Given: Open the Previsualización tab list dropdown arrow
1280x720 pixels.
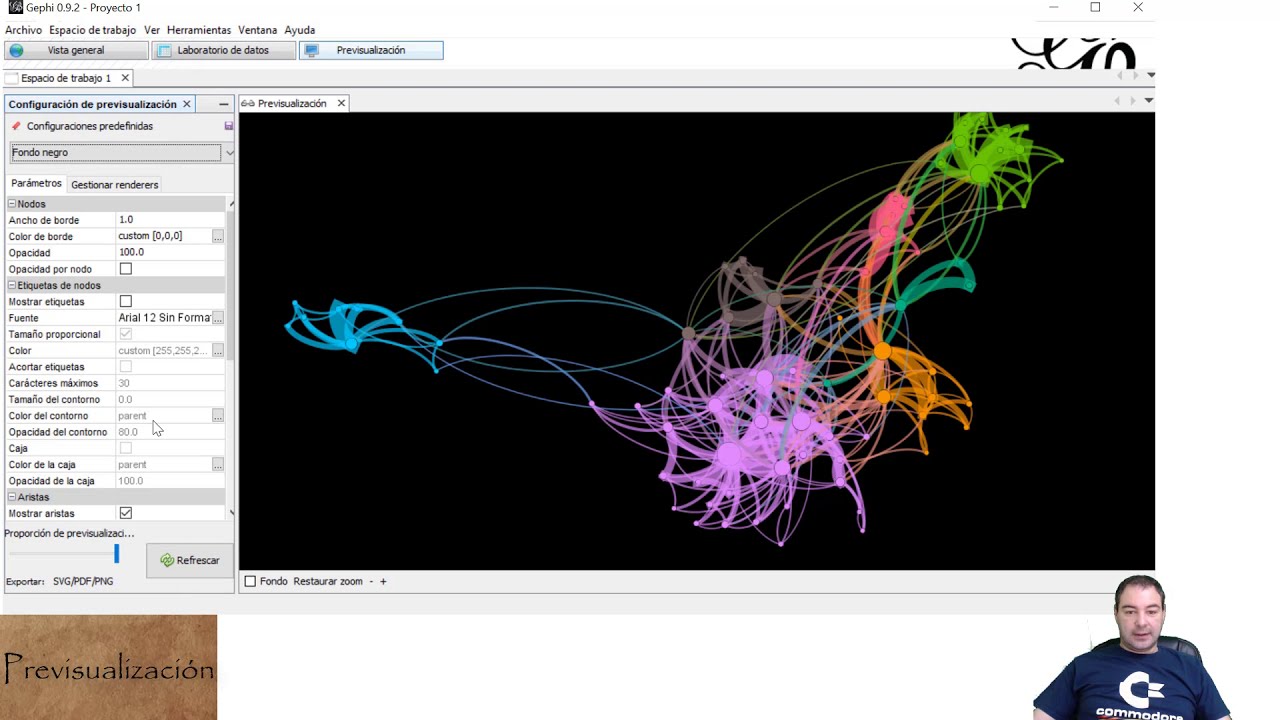Looking at the screenshot, I should [x=1148, y=100].
